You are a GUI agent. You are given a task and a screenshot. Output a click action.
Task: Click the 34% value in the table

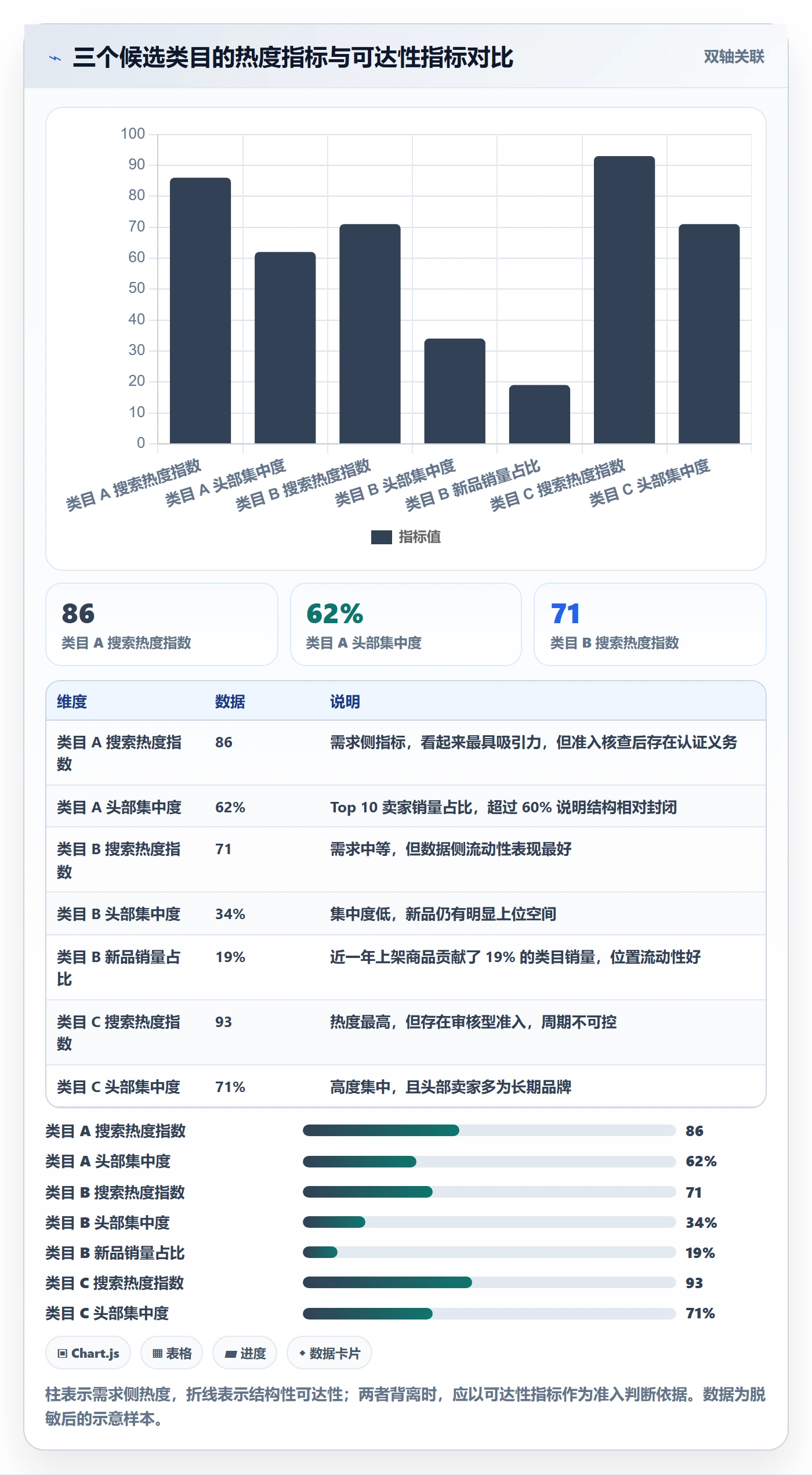(230, 914)
